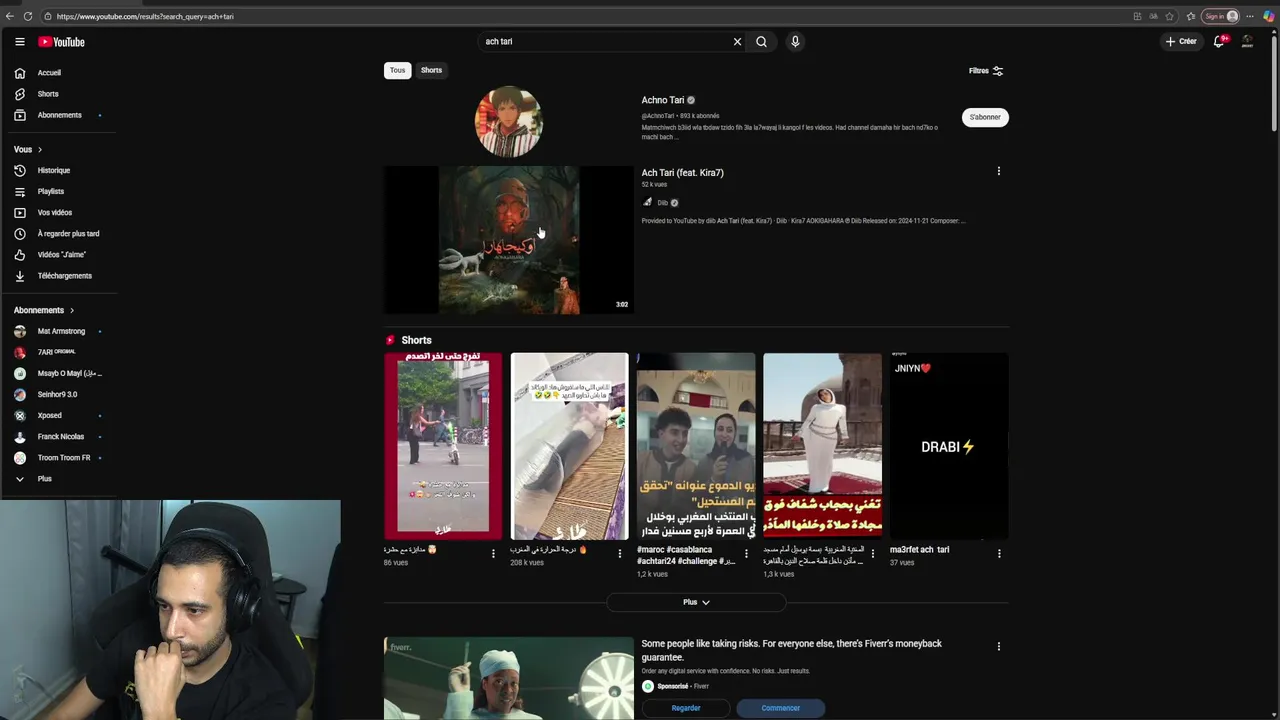Open the Fiverr ad title about taking risks
Image resolution: width=1280 pixels, height=720 pixels.
(x=792, y=651)
